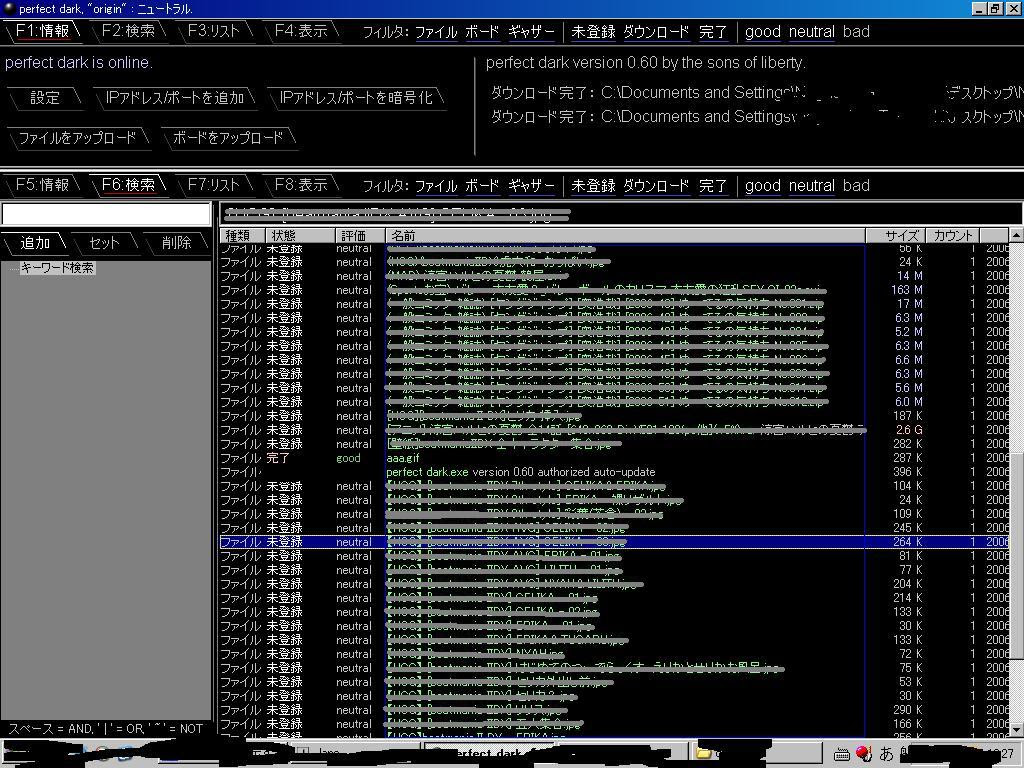Toggle ファイル filter in the upper filter bar
Image resolution: width=1024 pixels, height=768 pixels.
436,32
